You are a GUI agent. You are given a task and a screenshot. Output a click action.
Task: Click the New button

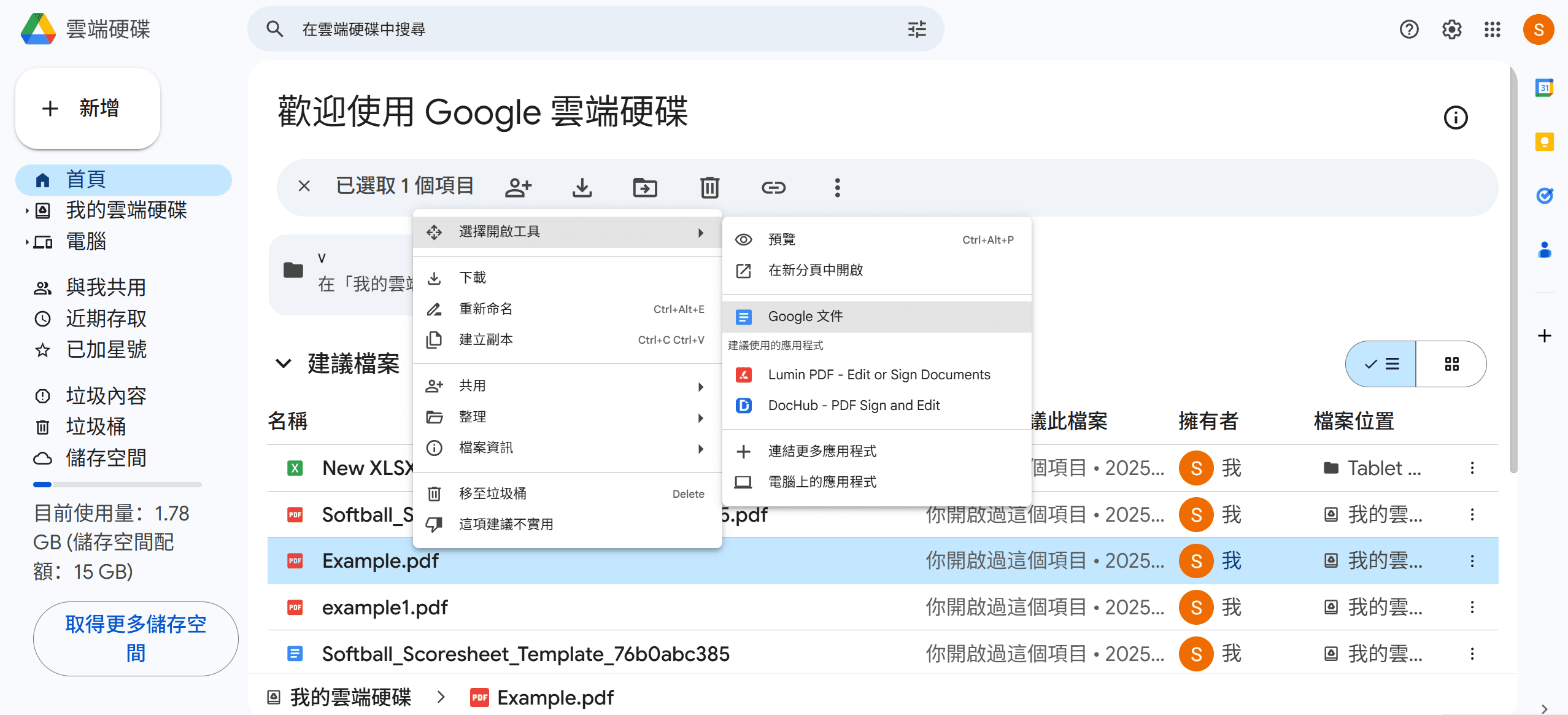88,109
